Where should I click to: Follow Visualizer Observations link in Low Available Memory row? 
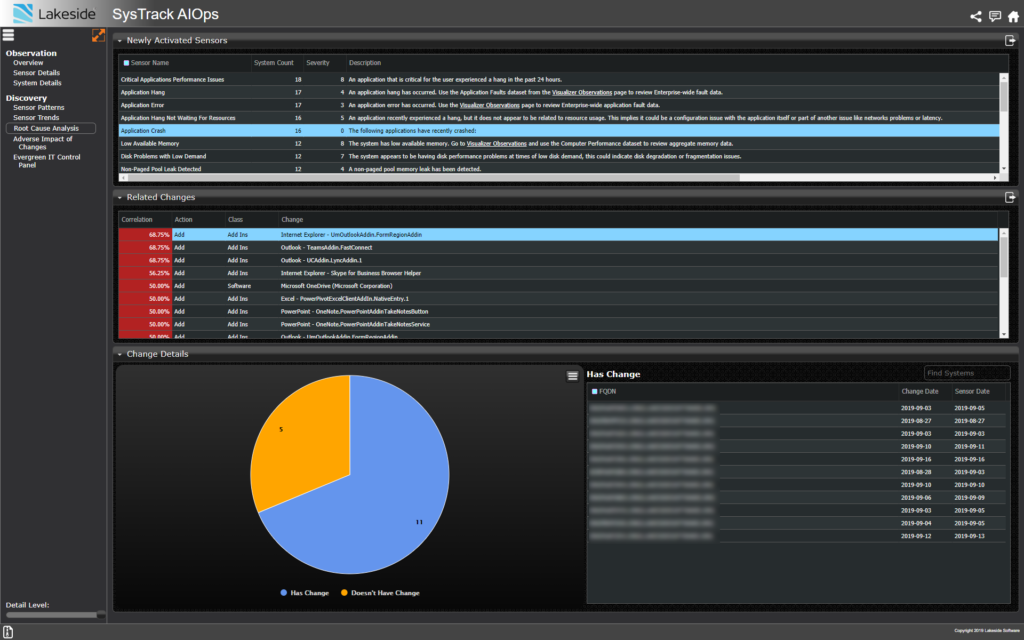click(x=496, y=144)
